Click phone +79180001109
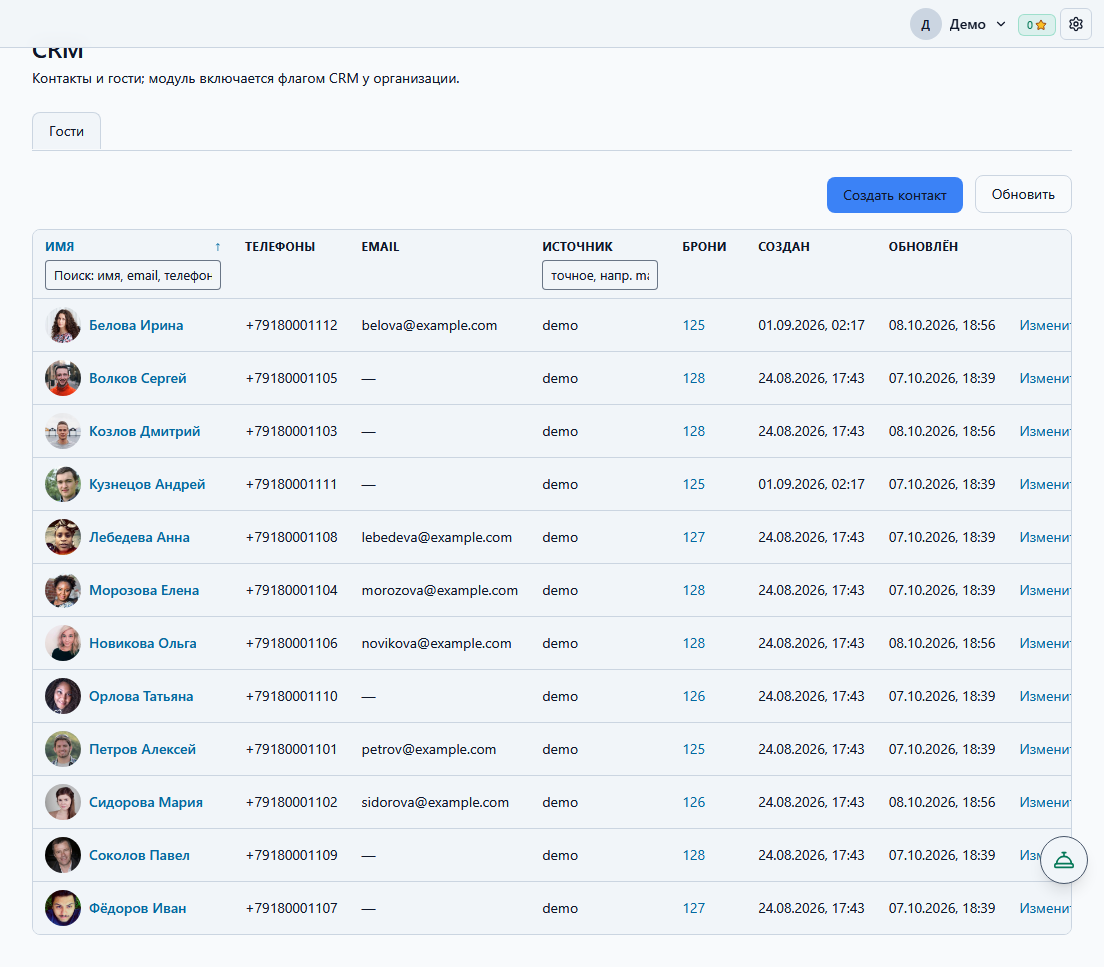 291,855
